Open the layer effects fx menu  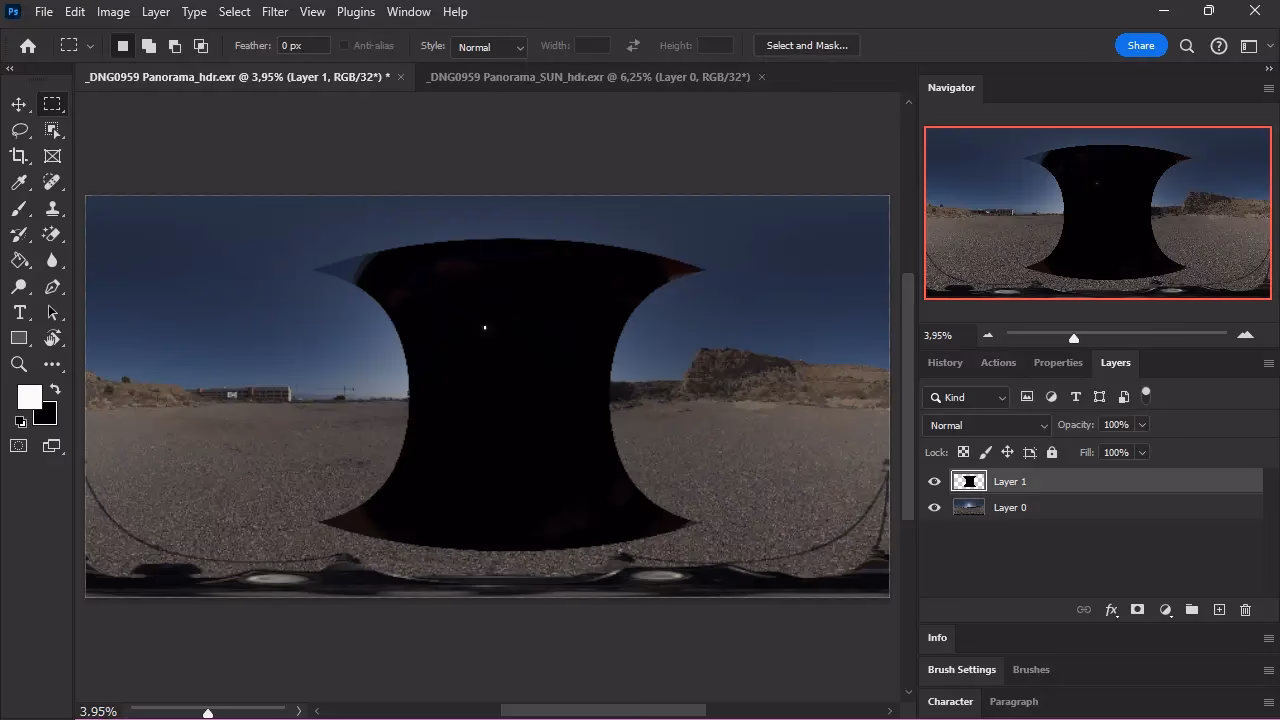1111,609
